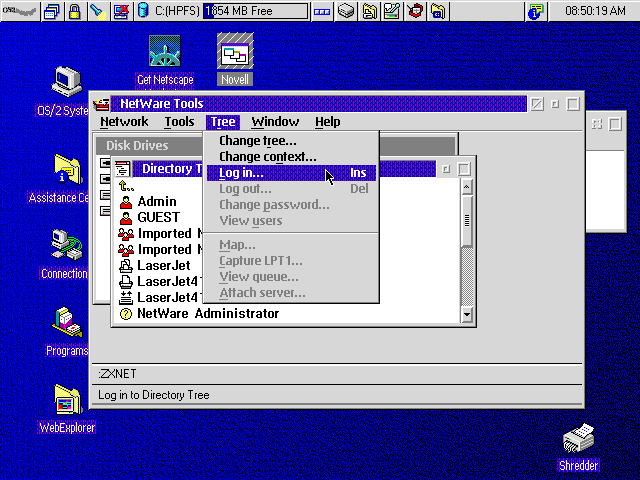Click the NetWare Tools hide button with diagonal line
Screen dimensions: 640x480
pyautogui.click(x=537, y=104)
